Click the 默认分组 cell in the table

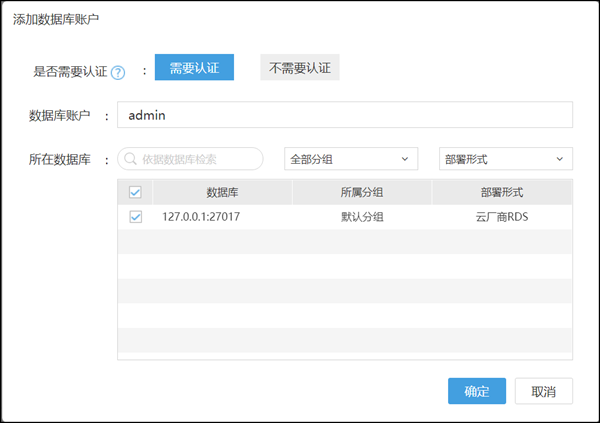(361, 216)
